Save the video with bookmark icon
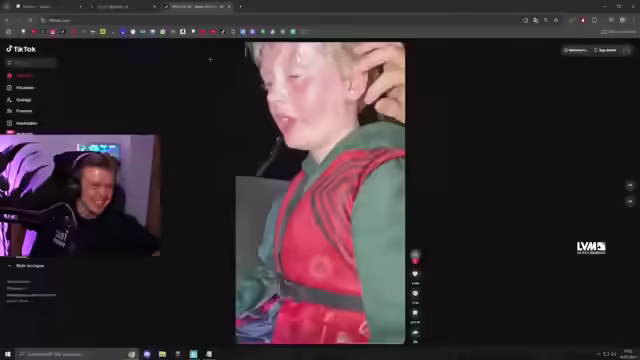This screenshot has width=640, height=360. pos(415,313)
